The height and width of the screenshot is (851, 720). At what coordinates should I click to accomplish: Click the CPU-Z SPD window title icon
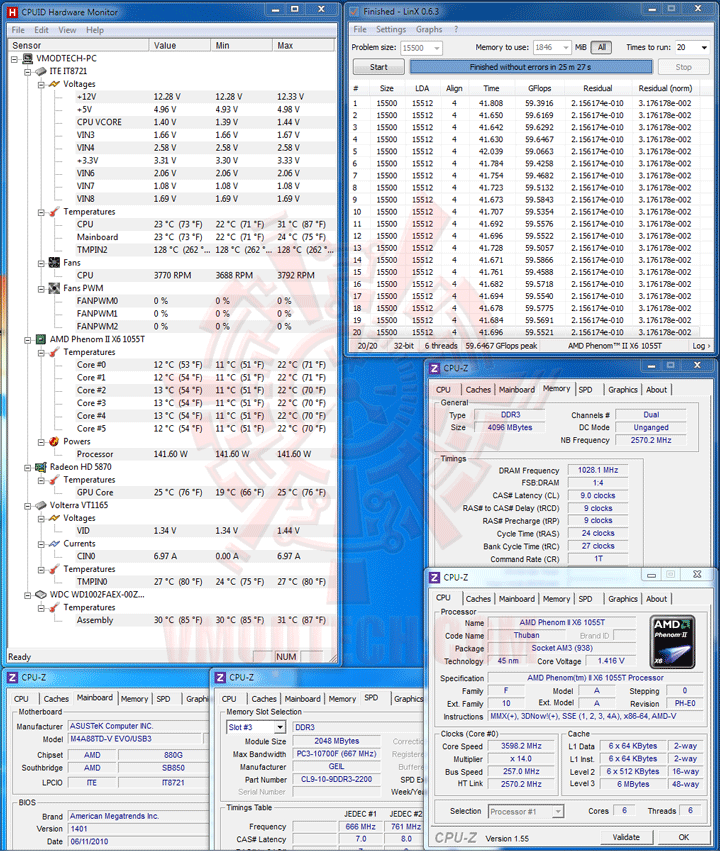pos(220,677)
